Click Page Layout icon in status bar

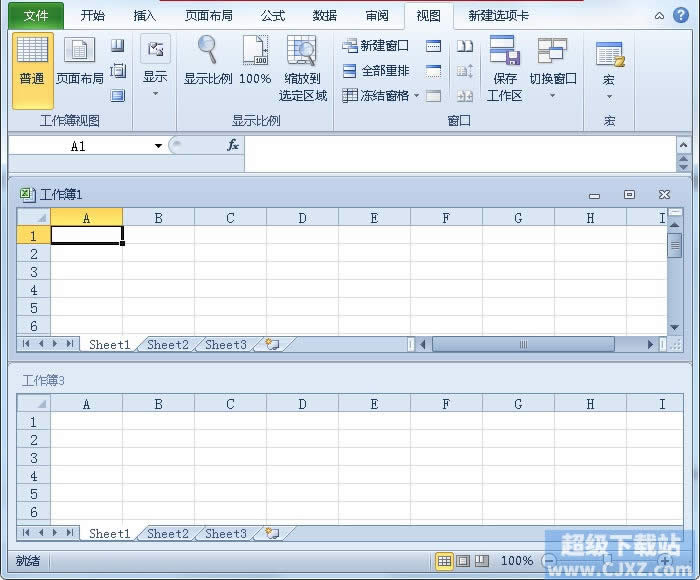463,561
